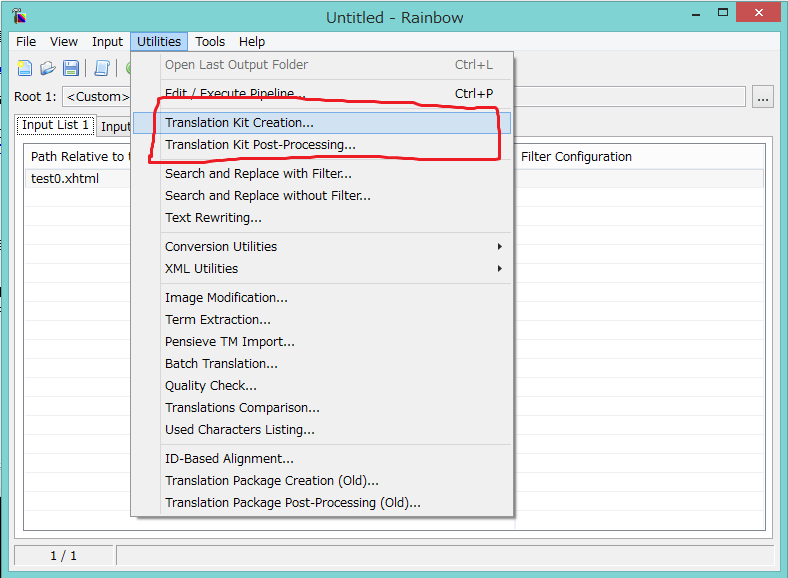
Task: Choose Pensieve TM Import entry
Action: pos(322,342)
